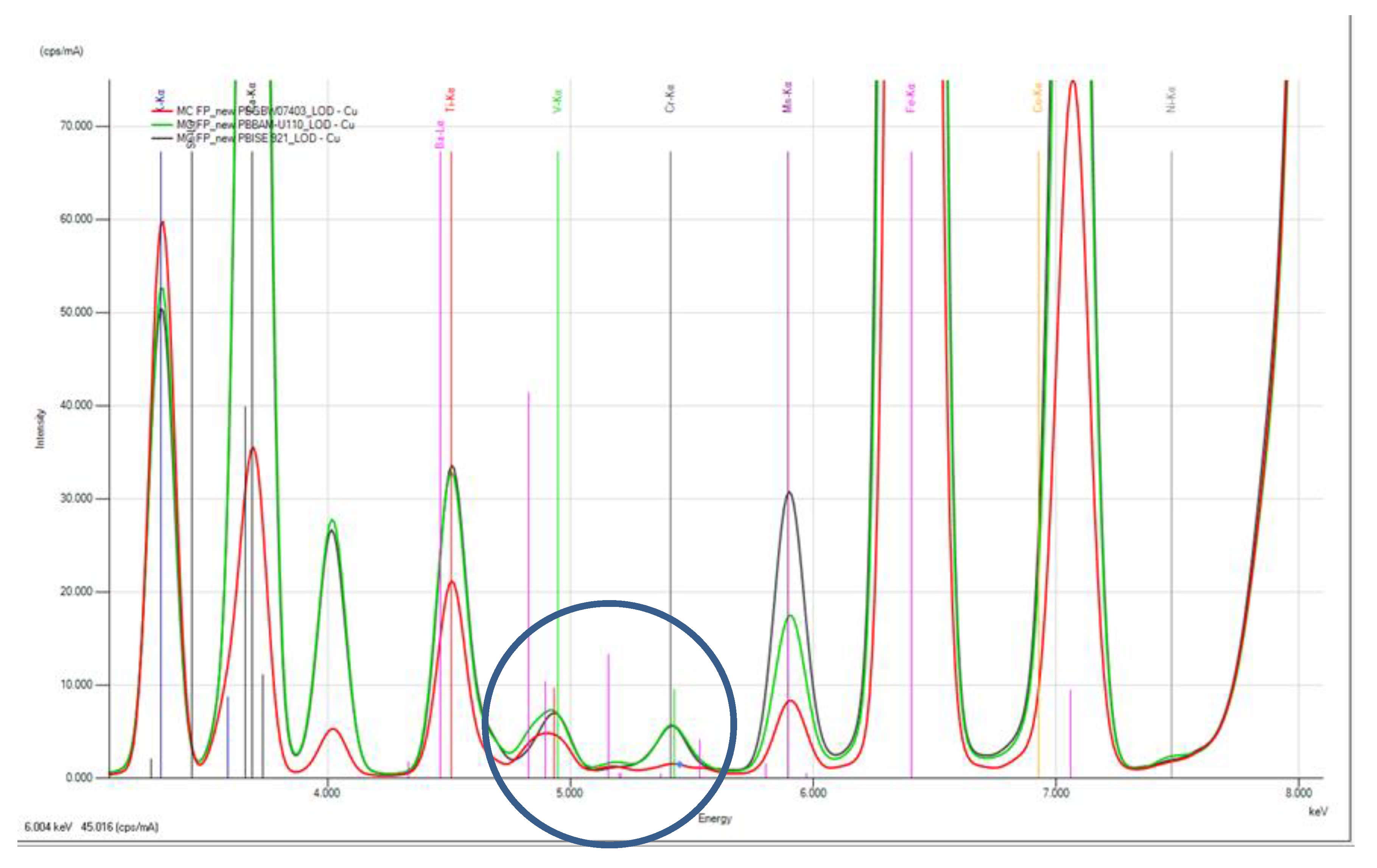This screenshot has width=1377, height=868.
Task: Click the Ti-Ka element line label
Action: pyautogui.click(x=451, y=100)
